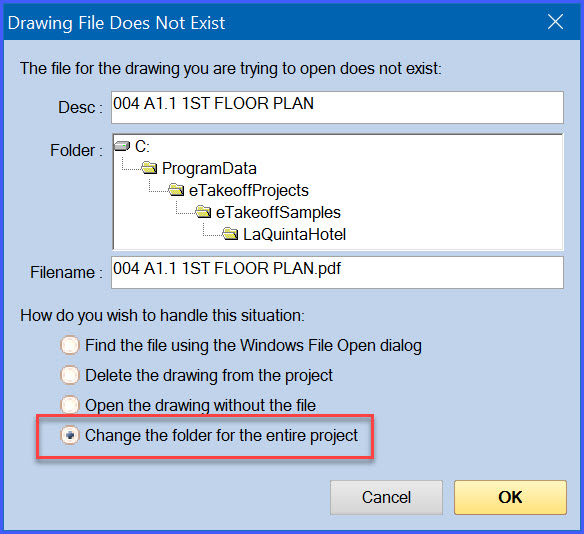Click the ProgramData folder icon
Viewport: 584px width, 534px height.
149,168
